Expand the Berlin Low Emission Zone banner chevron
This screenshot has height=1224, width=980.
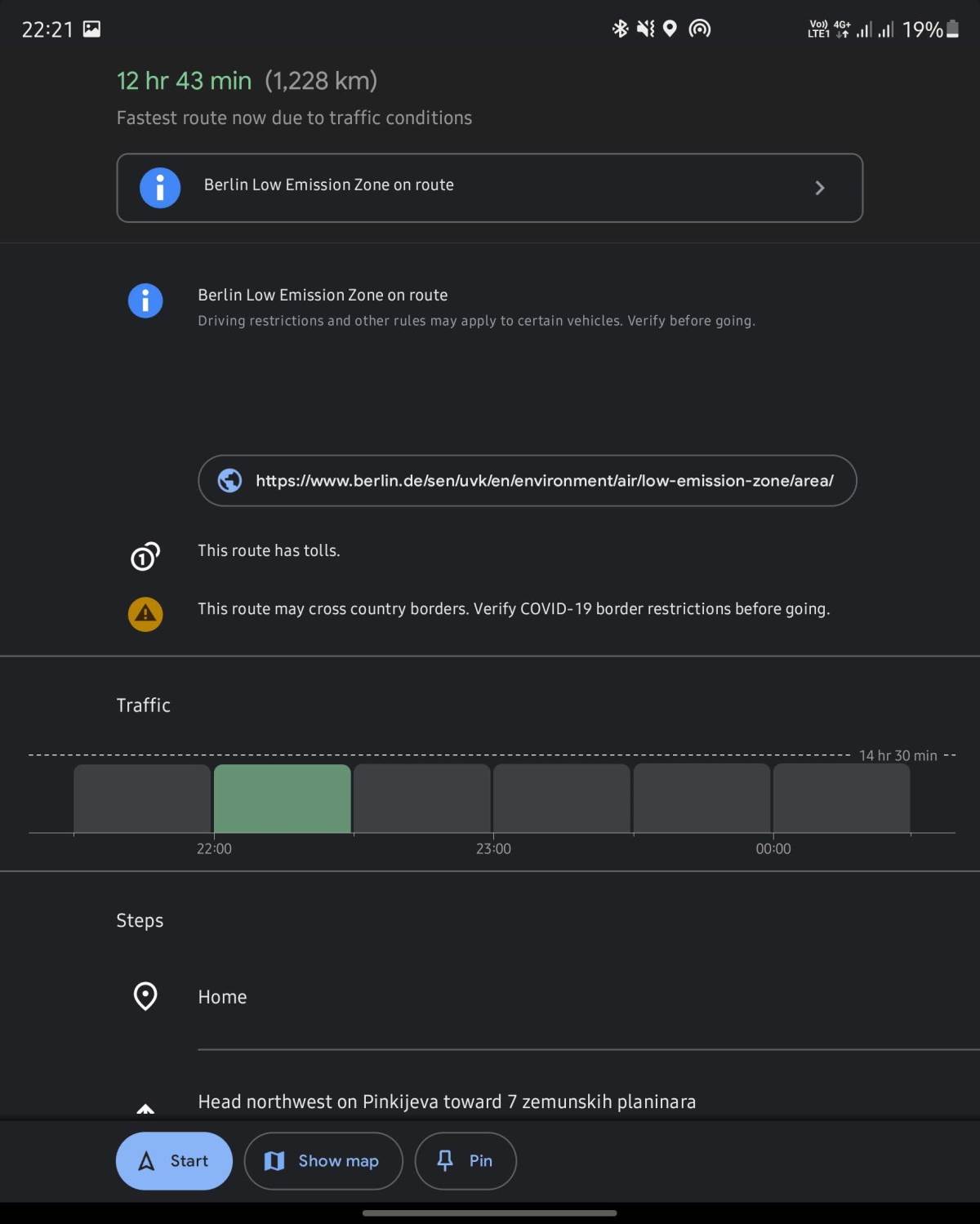click(819, 188)
